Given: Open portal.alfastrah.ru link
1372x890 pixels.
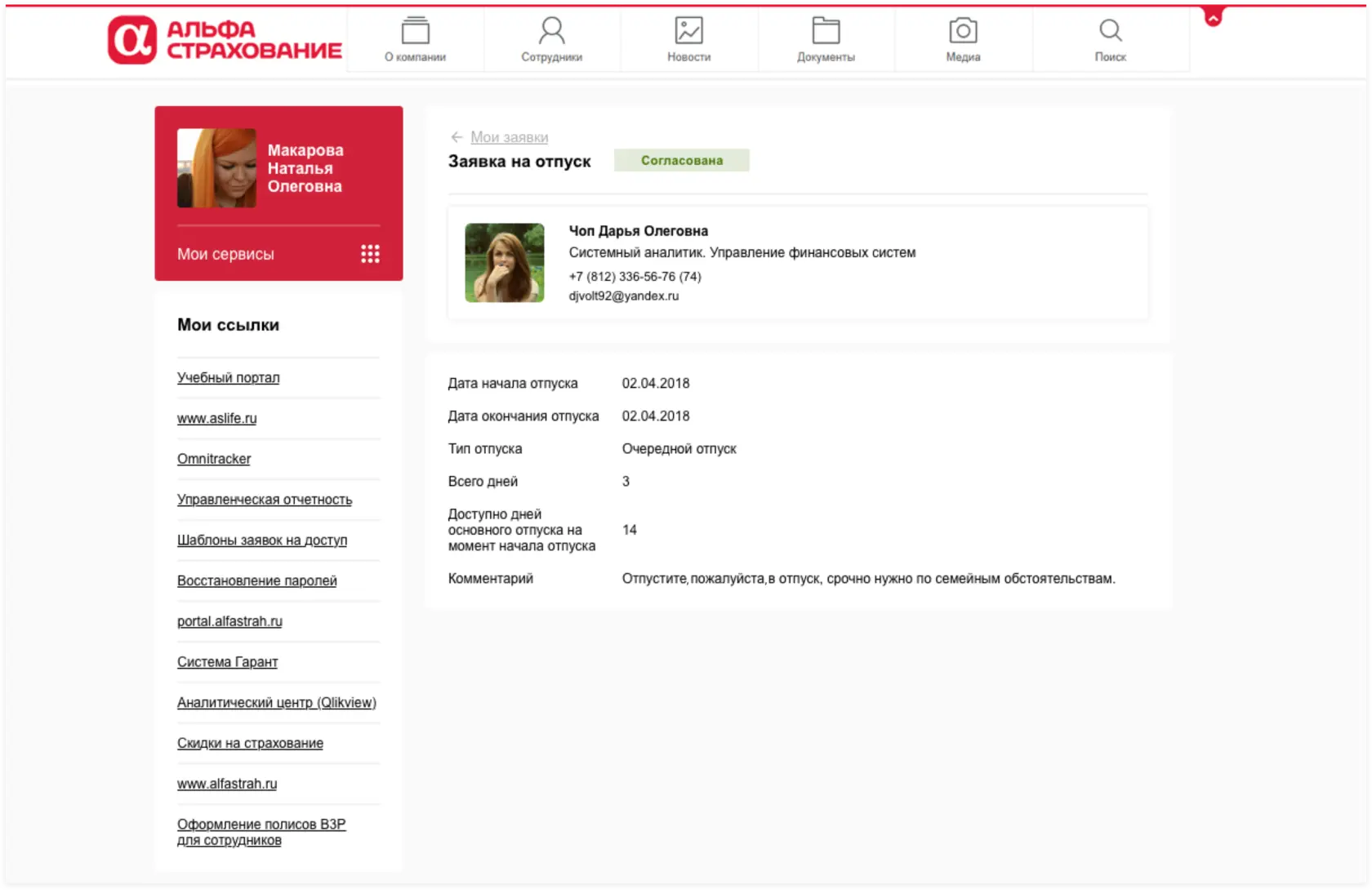Looking at the screenshot, I should (230, 621).
